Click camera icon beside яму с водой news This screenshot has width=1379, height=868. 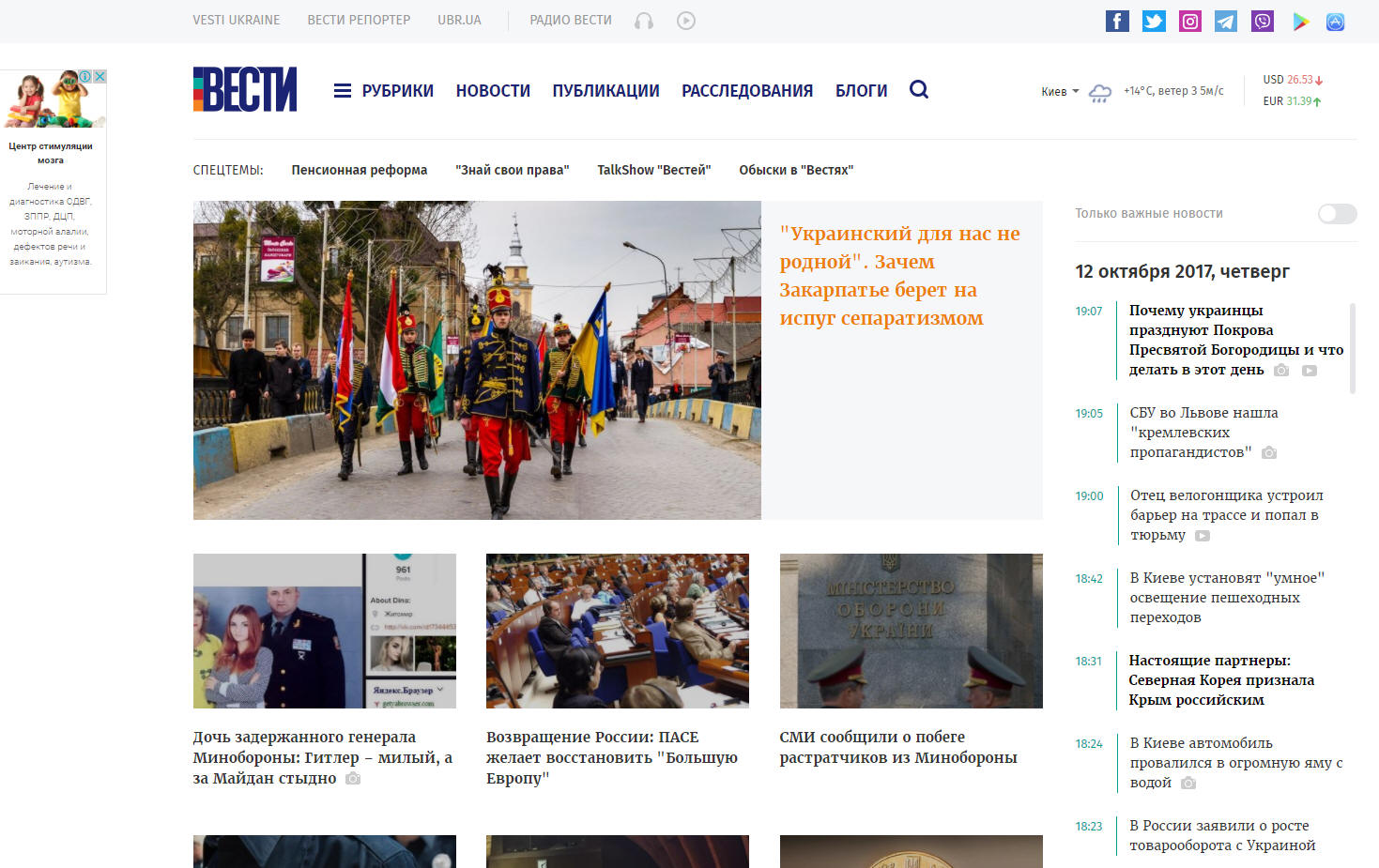1188,784
